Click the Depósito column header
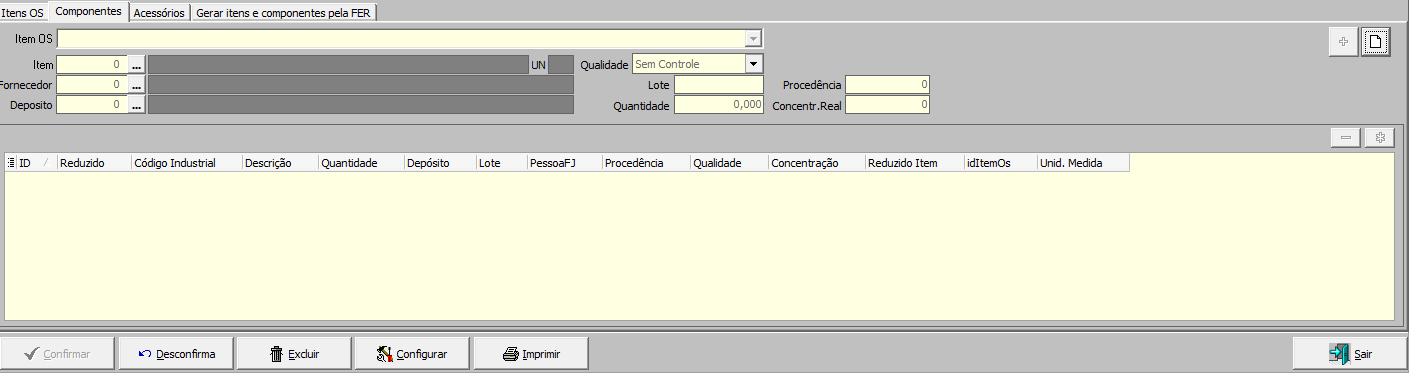Screen dimensions: 1417x379 point(440,163)
